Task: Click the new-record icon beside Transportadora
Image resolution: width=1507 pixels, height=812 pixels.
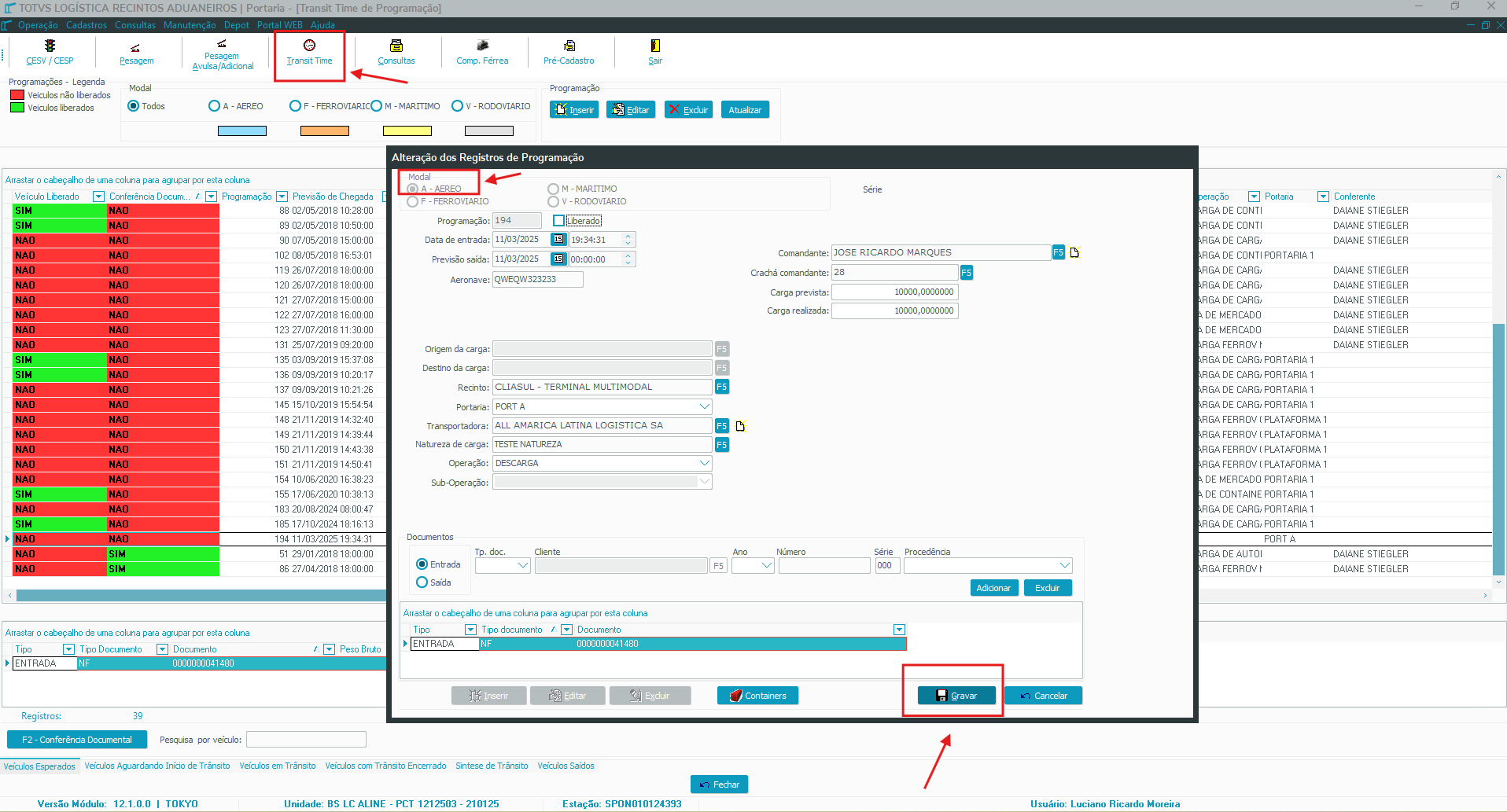Action: [x=739, y=426]
